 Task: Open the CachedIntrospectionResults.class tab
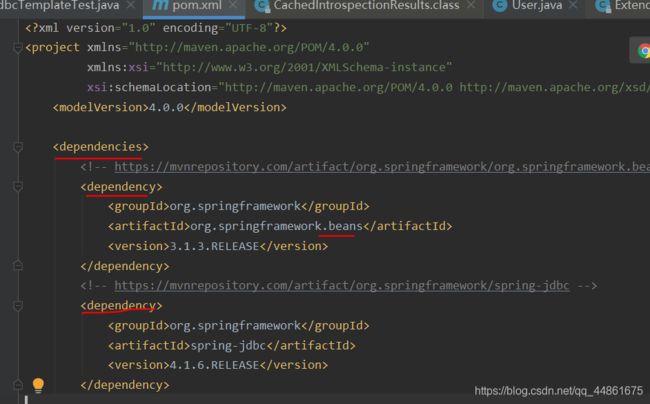pyautogui.click(x=366, y=6)
